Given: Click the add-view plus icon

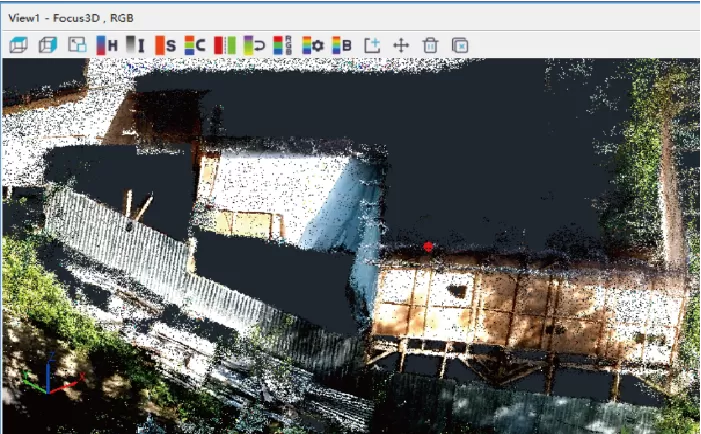Looking at the screenshot, I should (372, 45).
